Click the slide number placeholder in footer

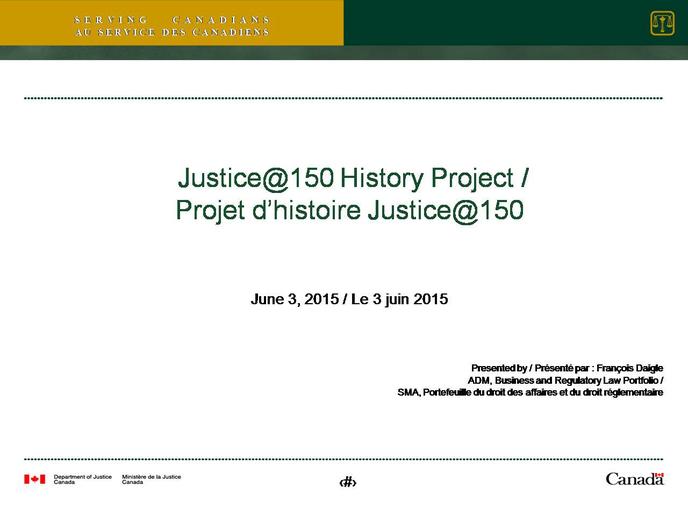pyautogui.click(x=348, y=482)
